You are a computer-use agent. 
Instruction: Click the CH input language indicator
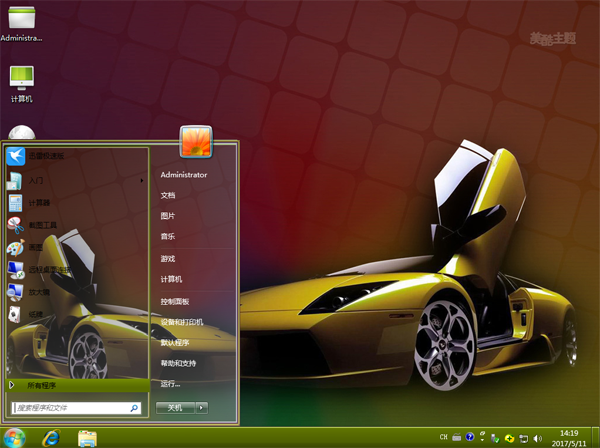[x=443, y=438]
